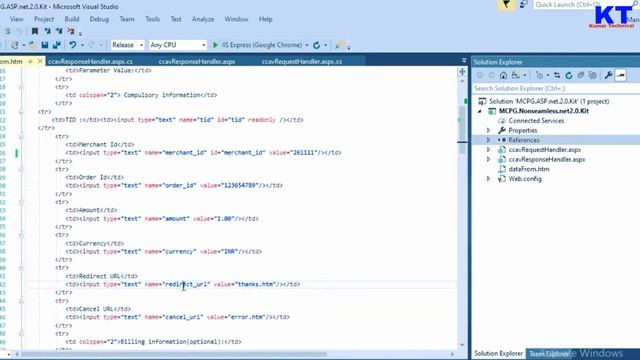Collapse the outlining block at Merchant Id row
Image resolution: width=640 pixels, height=360 pixels.
(x=21, y=137)
